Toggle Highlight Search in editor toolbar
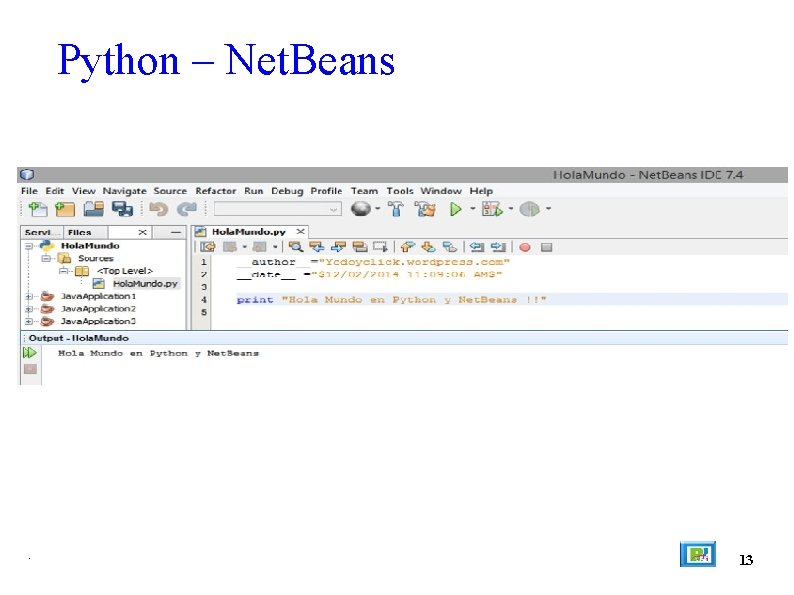This screenshot has height=595, width=794. point(360,247)
